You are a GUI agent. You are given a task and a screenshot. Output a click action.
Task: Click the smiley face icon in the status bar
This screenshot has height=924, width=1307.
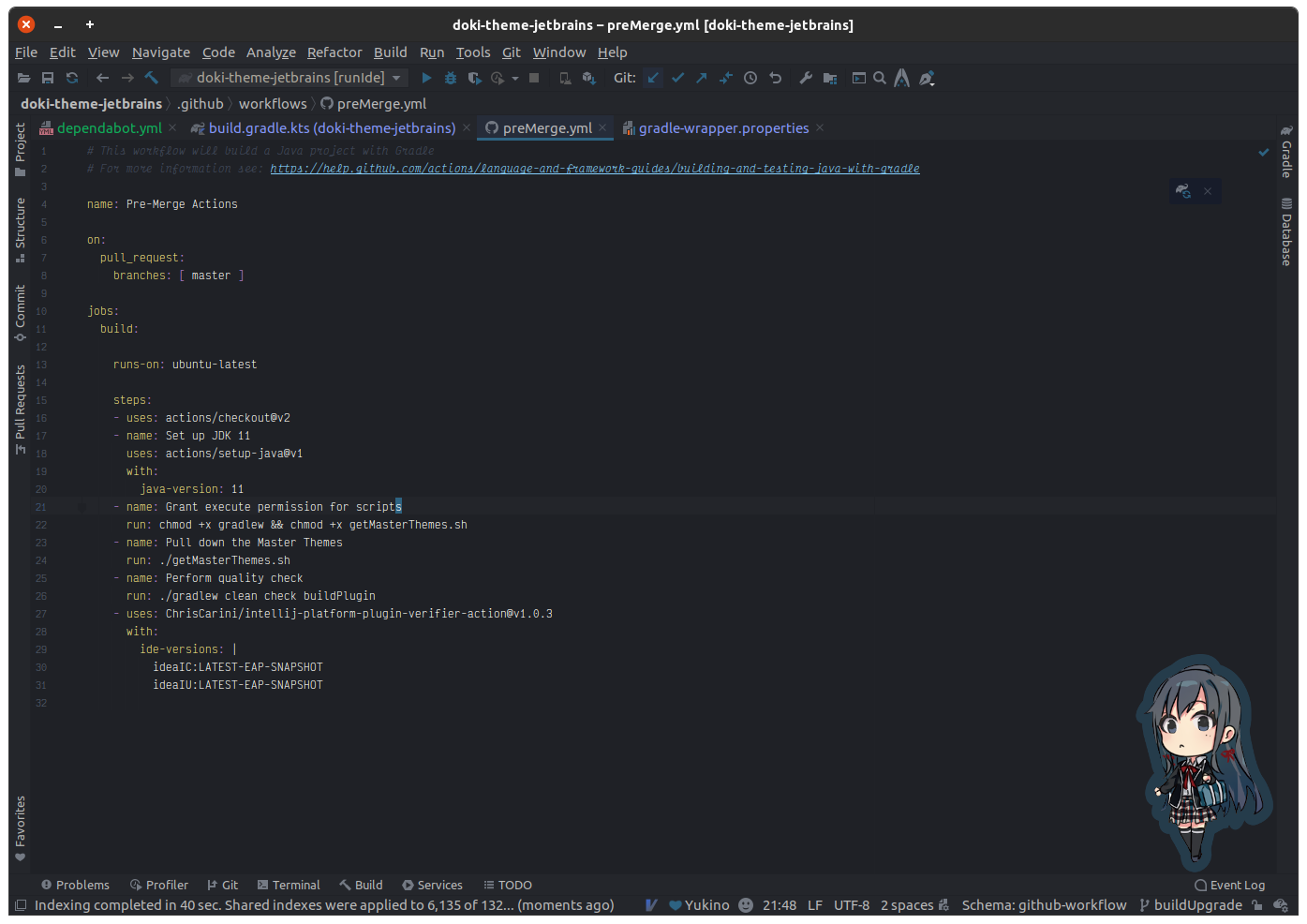click(746, 905)
